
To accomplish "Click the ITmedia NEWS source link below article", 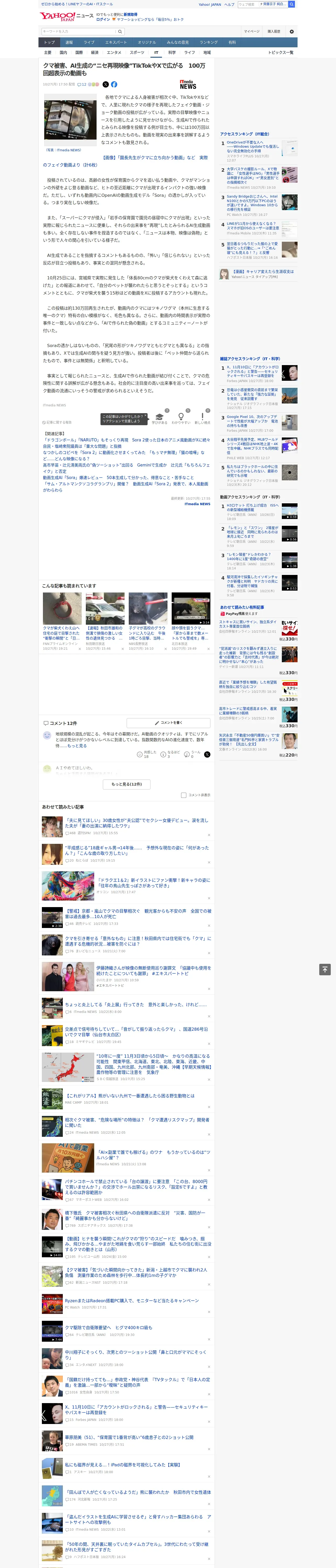I will click(198, 504).
